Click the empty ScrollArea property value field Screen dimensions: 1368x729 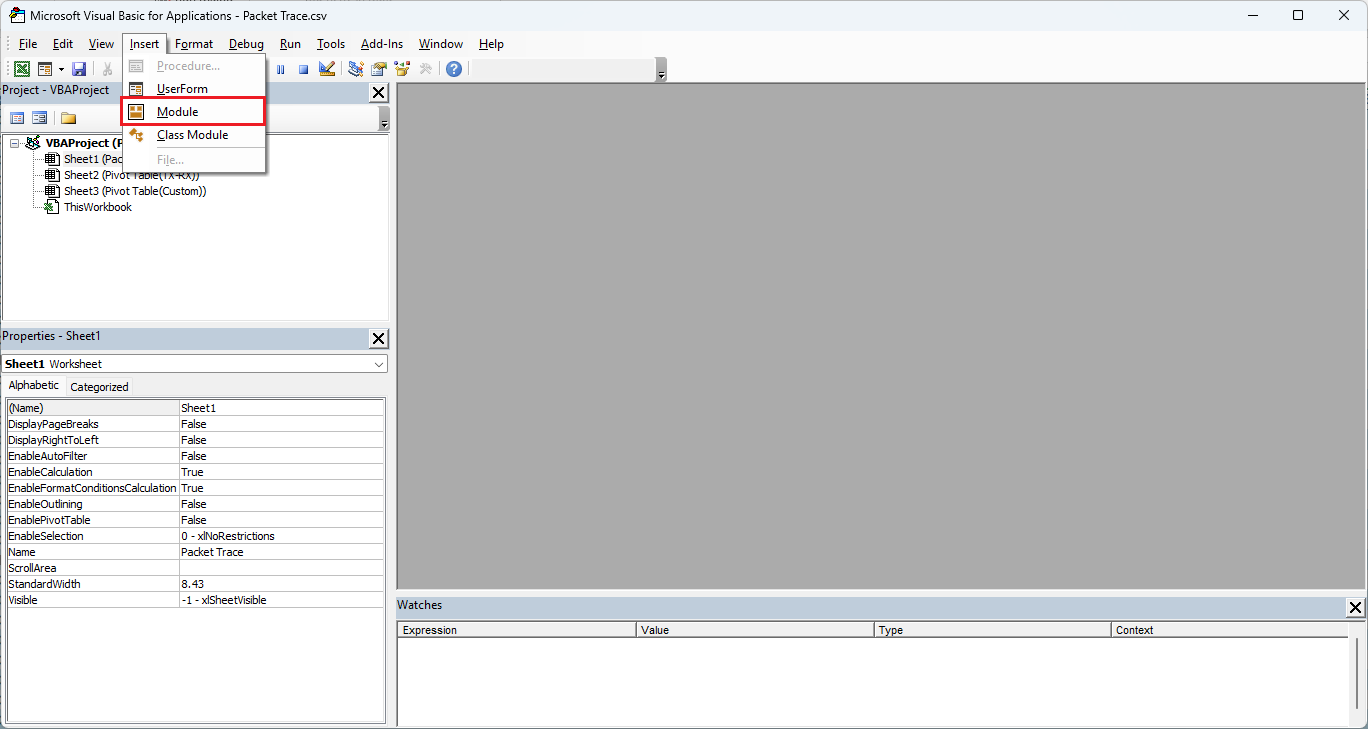coord(281,568)
